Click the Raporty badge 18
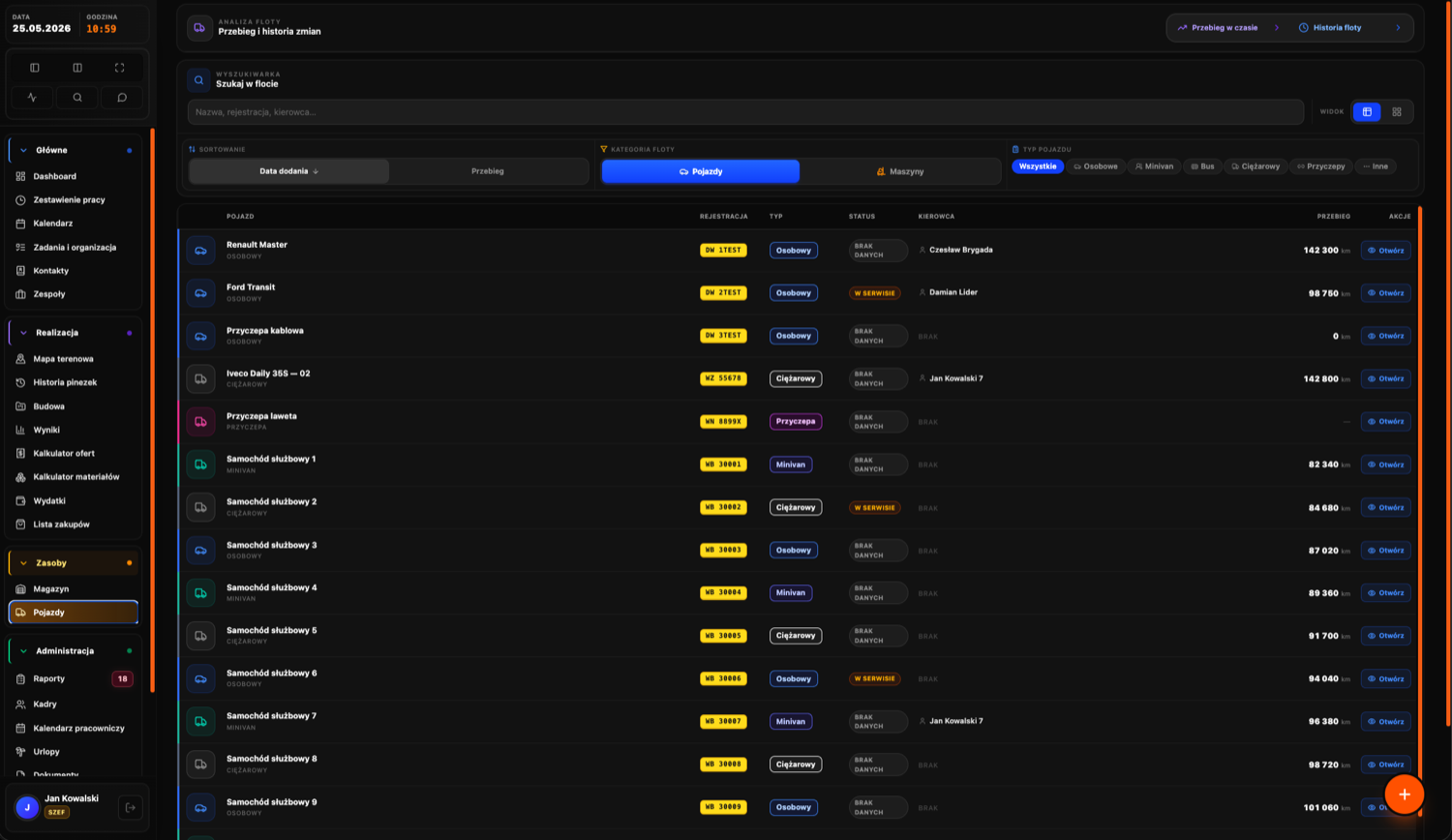1452x840 pixels. click(122, 679)
